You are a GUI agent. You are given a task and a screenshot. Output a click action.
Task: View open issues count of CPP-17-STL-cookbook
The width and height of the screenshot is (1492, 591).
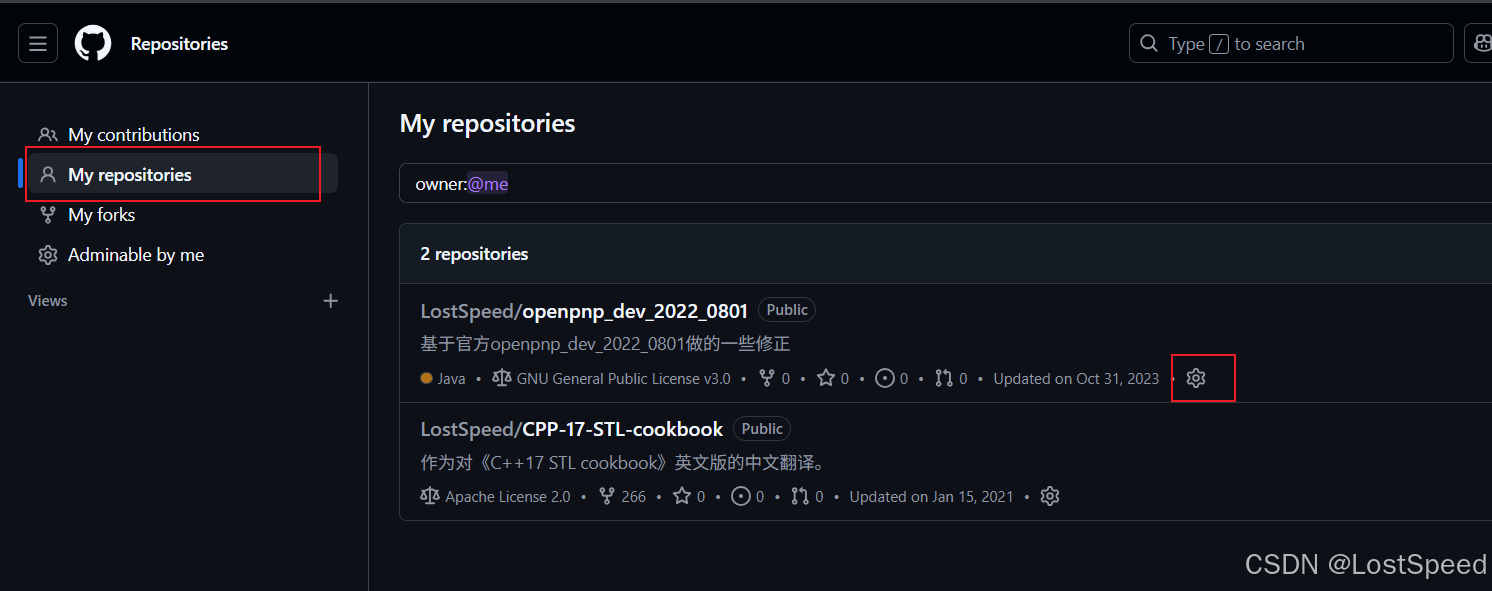point(748,496)
